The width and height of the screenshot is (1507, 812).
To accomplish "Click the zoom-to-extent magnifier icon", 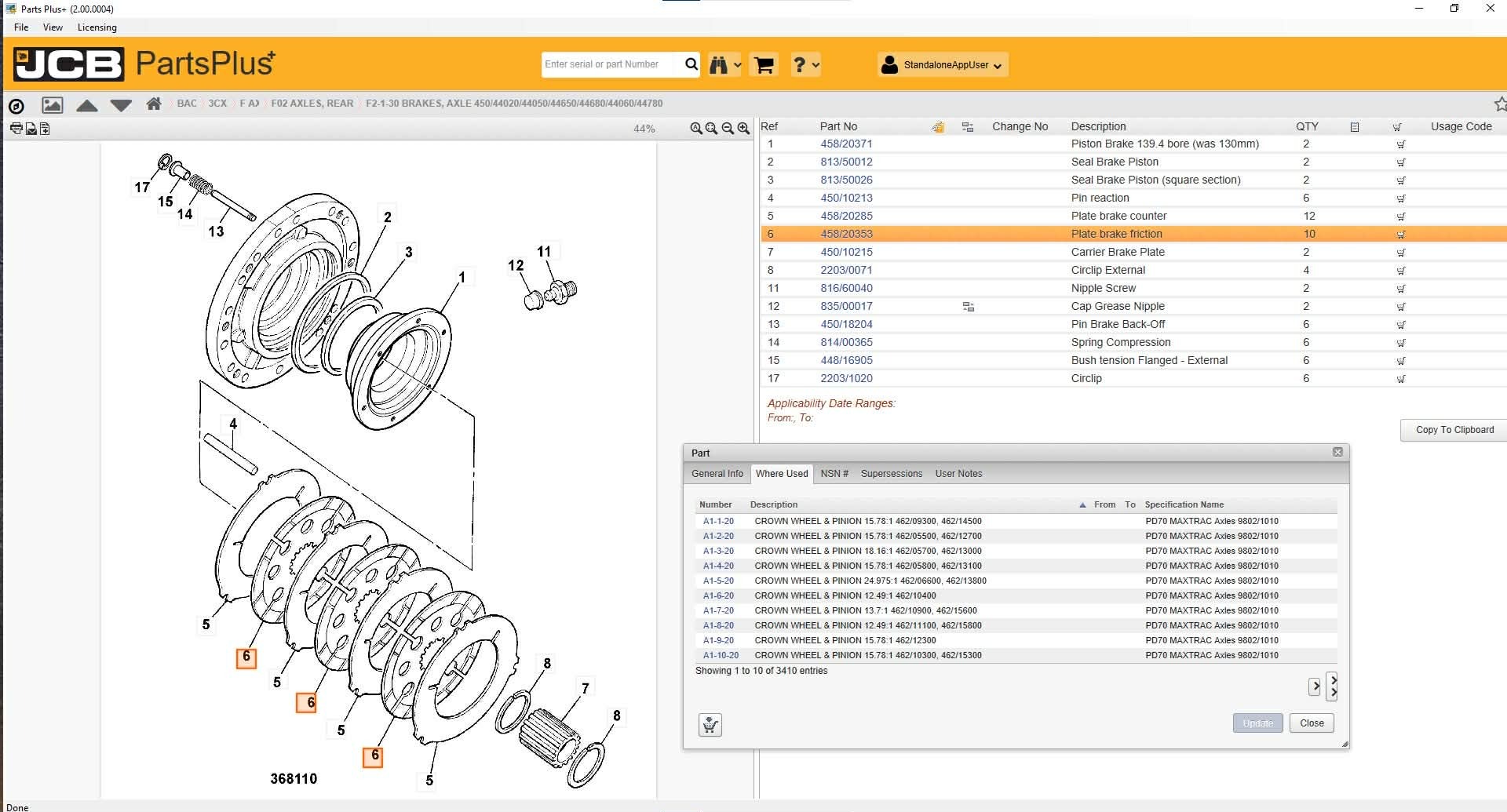I will coord(711,129).
